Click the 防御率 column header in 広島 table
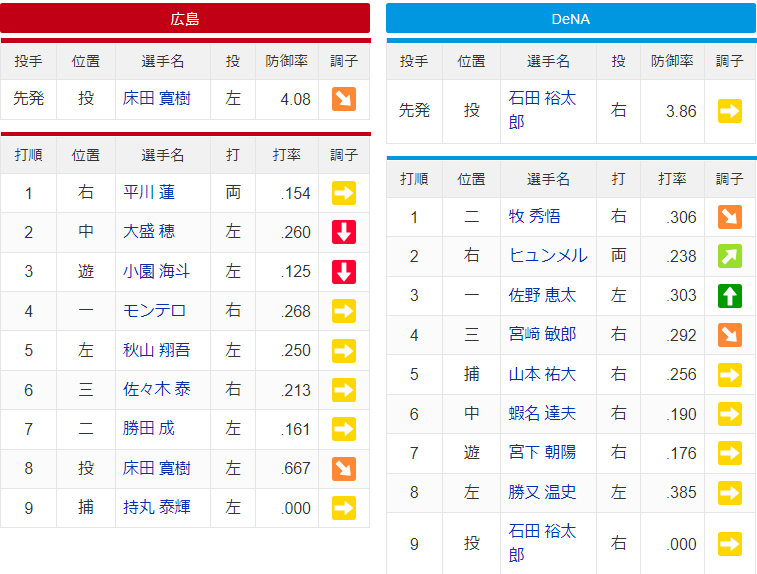 click(286, 61)
